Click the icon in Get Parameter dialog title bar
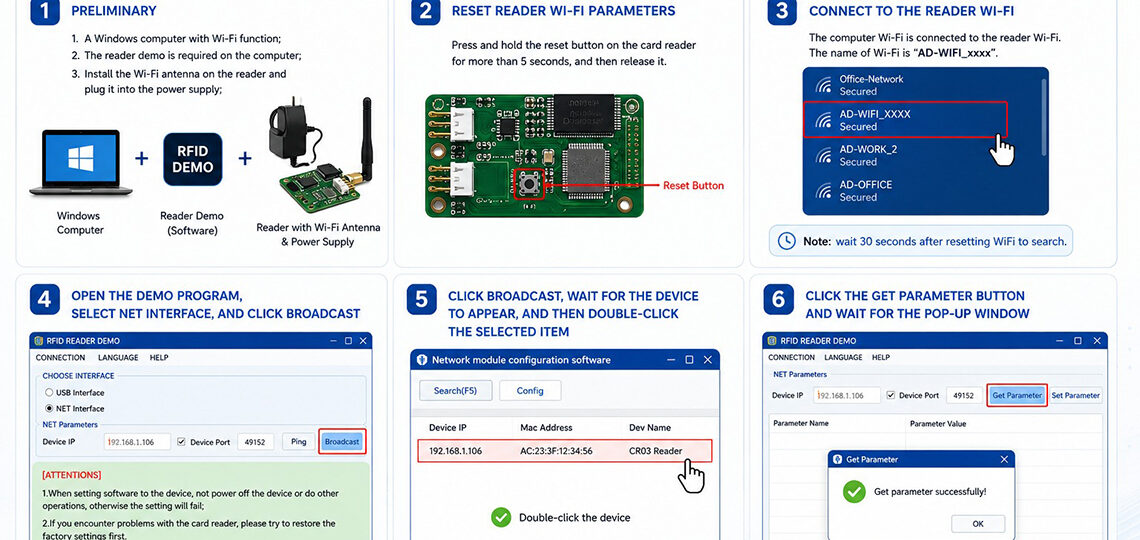The image size is (1140, 540). (838, 459)
